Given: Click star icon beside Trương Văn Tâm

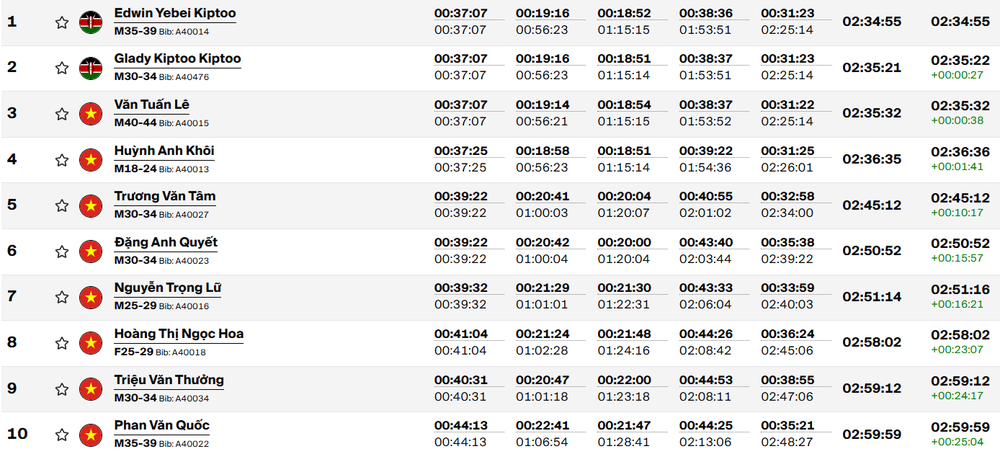Looking at the screenshot, I should pos(62,206).
